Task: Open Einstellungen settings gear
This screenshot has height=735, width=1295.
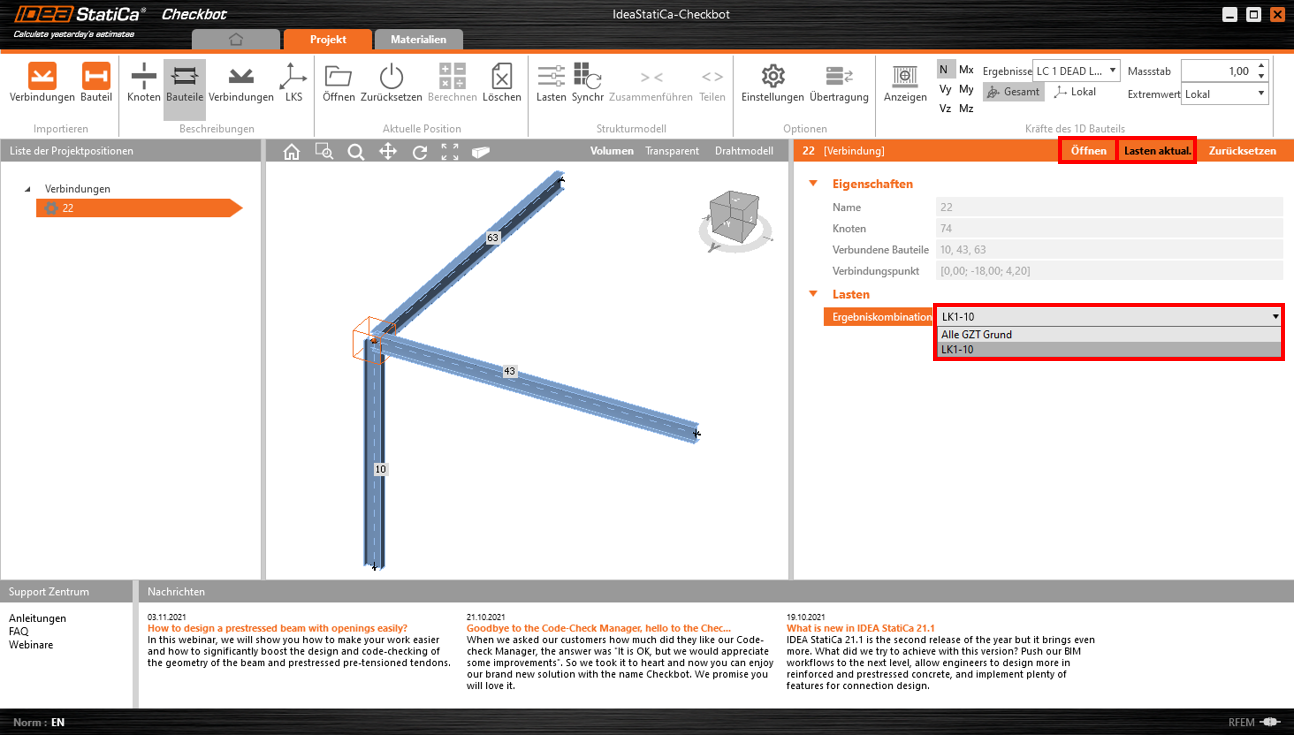Action: pos(772,83)
